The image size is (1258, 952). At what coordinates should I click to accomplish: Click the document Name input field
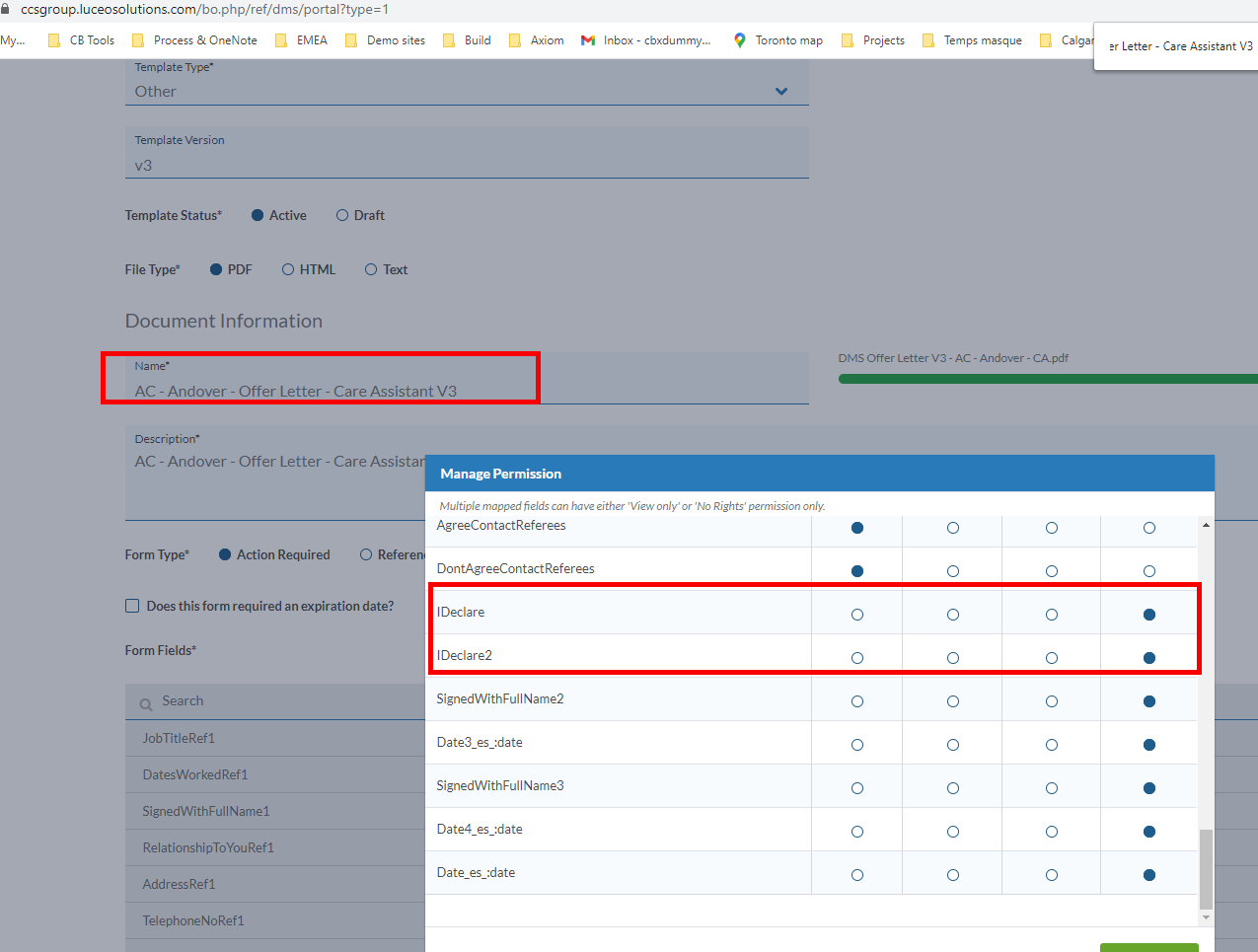pos(467,379)
